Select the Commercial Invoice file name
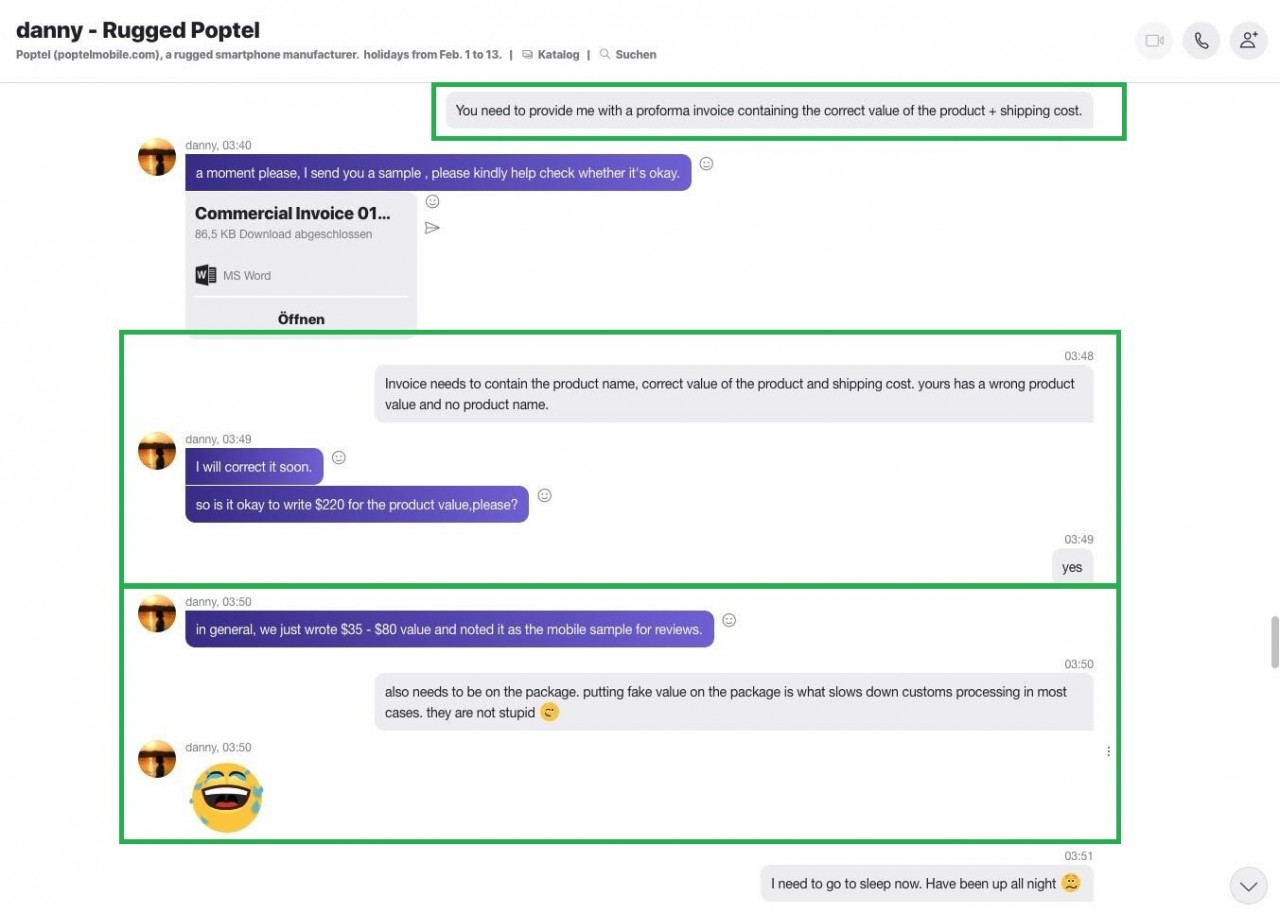 (292, 213)
